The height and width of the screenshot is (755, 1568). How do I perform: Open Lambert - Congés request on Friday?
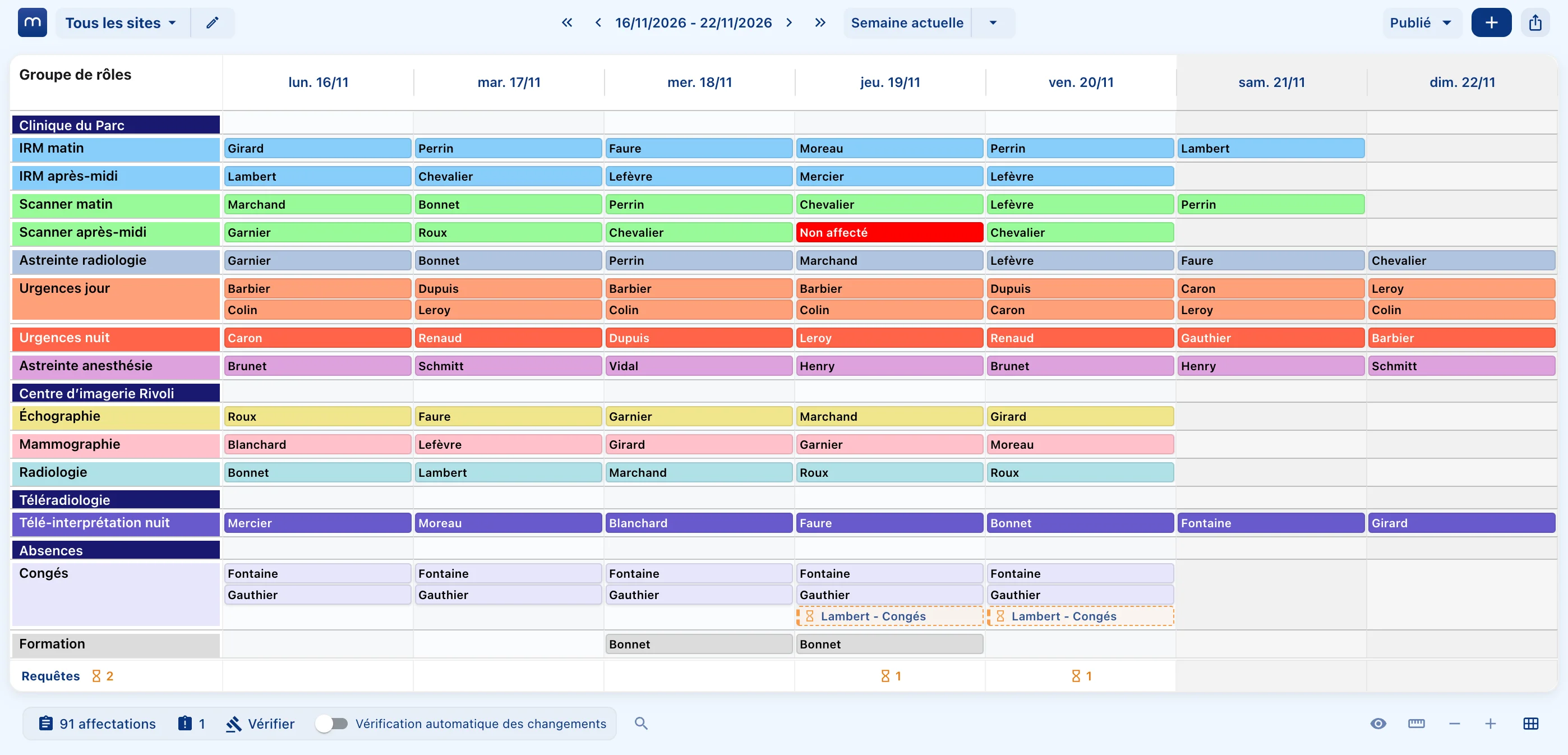(x=1080, y=616)
